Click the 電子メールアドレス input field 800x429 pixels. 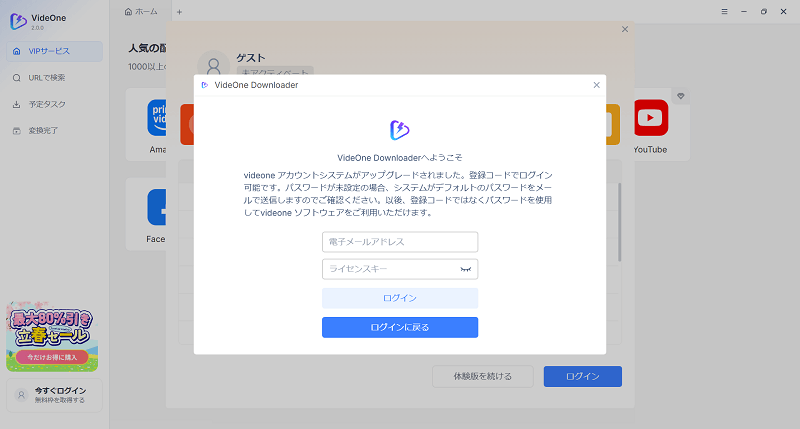(400, 242)
